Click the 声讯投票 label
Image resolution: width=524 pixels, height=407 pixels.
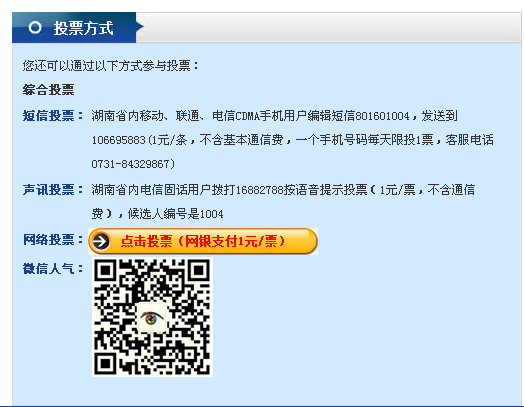pyautogui.click(x=53, y=190)
